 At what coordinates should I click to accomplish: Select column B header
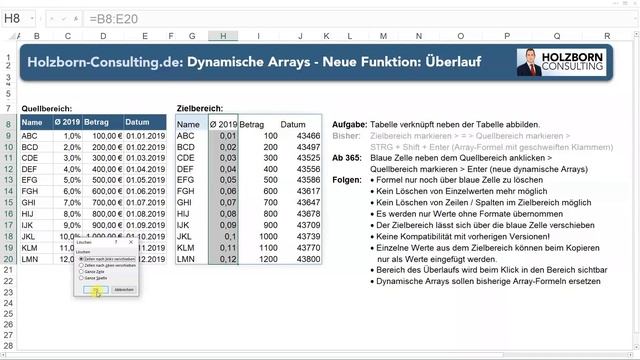tap(37, 36)
